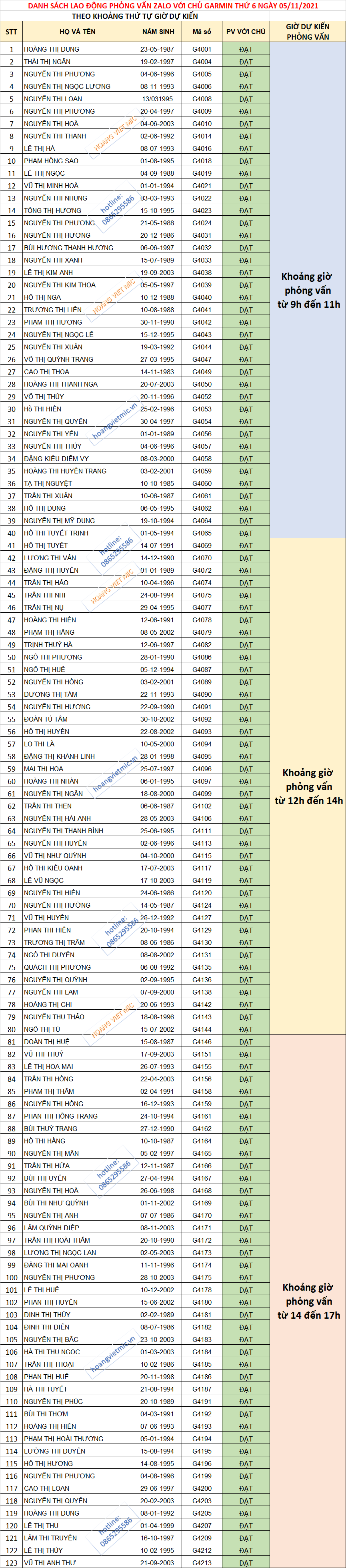Image resolution: width=346 pixels, height=1568 pixels.
Task: Click the 'ĐẠT' cell in the G4155 row
Action: tap(246, 1067)
